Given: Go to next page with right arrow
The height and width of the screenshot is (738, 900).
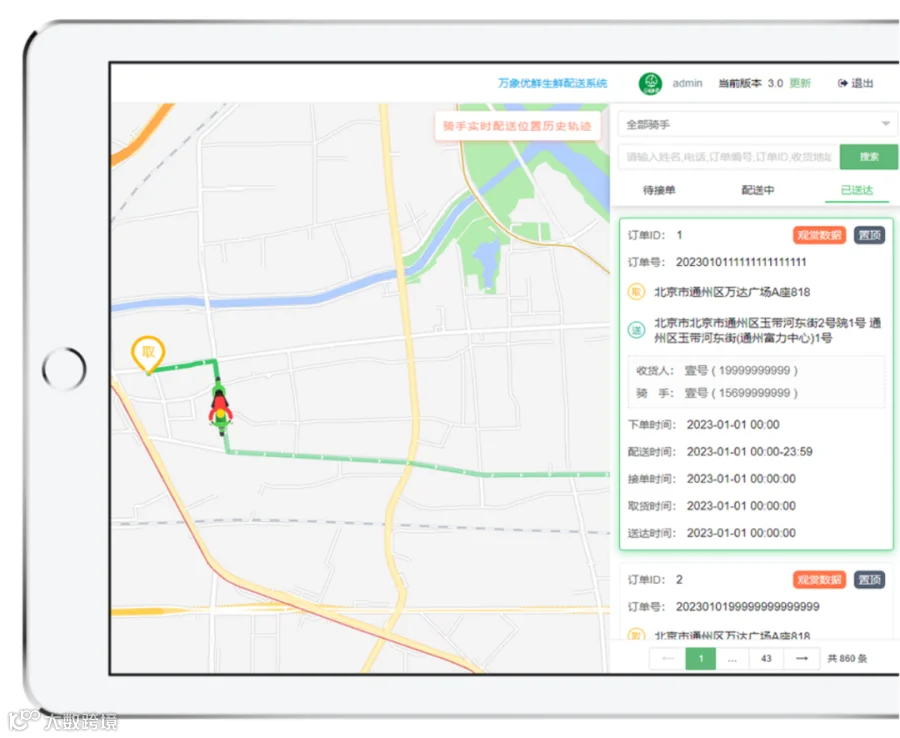Looking at the screenshot, I should (x=802, y=658).
